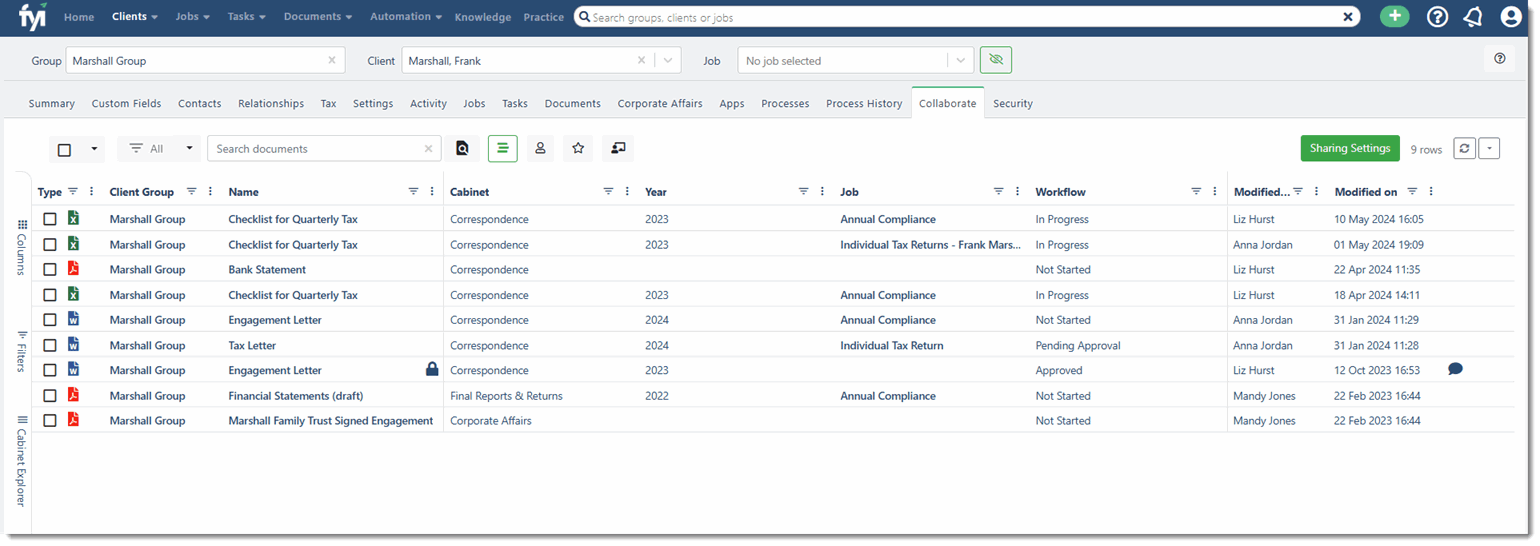Click the FYI logo icon

click(32, 17)
